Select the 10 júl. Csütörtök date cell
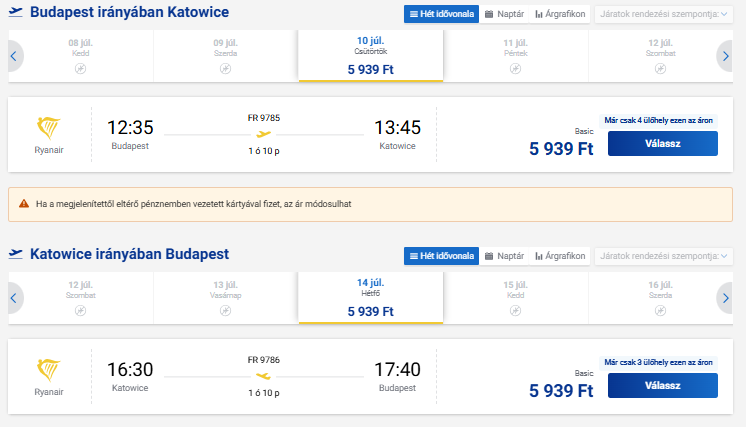The image size is (746, 427). click(x=370, y=56)
